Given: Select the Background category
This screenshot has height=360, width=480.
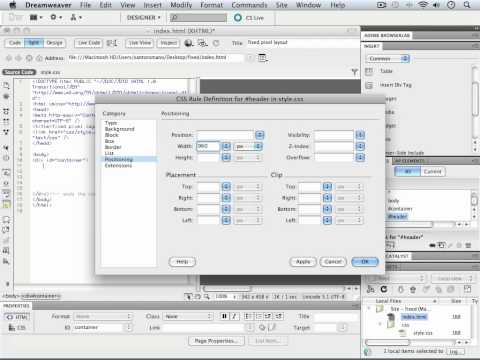Looking at the screenshot, I should pos(120,129).
